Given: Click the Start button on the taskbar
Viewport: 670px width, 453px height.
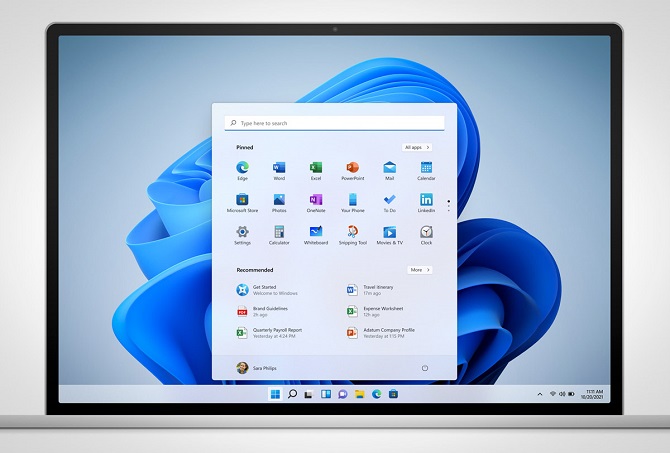Looking at the screenshot, I should click(275, 394).
